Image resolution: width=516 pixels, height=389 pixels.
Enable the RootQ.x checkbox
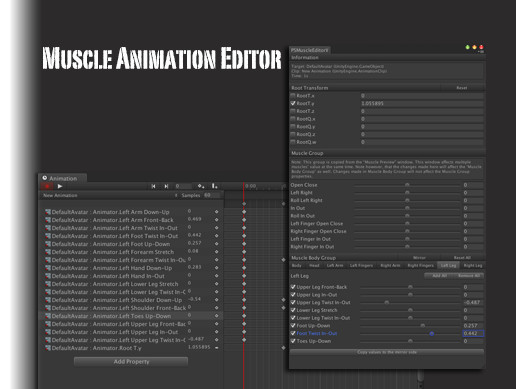293,119
